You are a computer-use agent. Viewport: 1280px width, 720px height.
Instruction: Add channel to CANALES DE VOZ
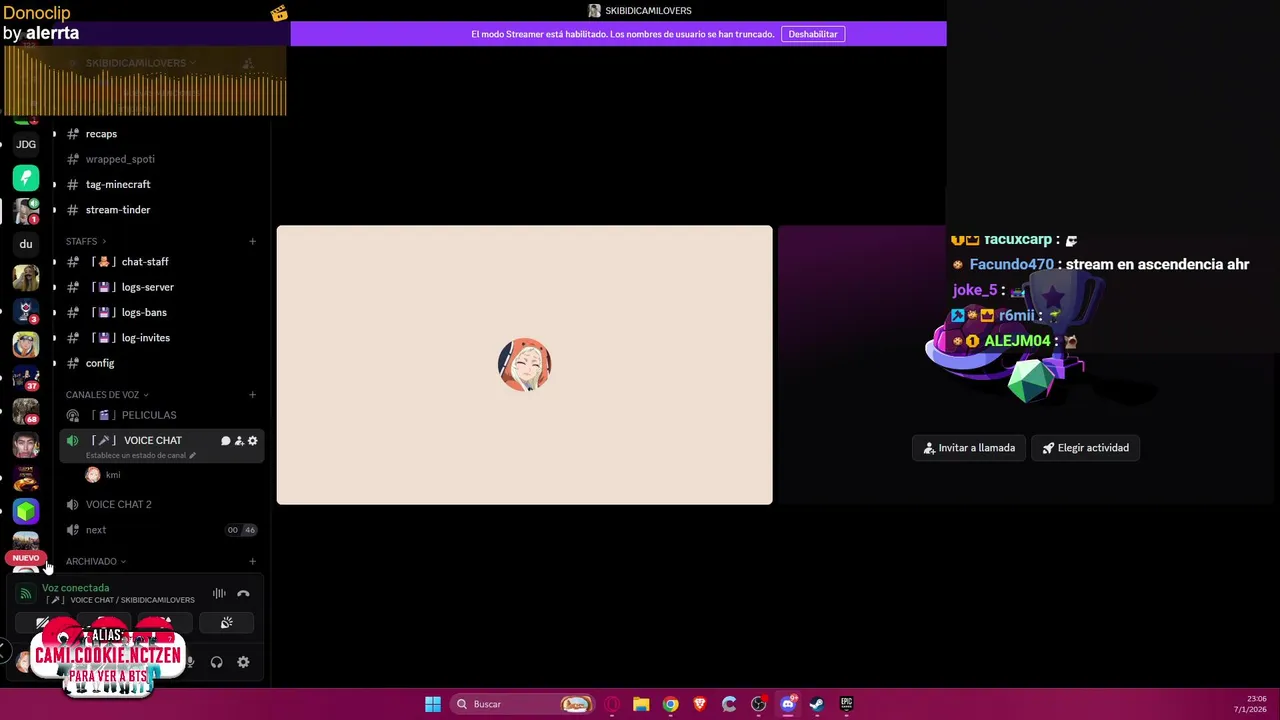point(252,395)
